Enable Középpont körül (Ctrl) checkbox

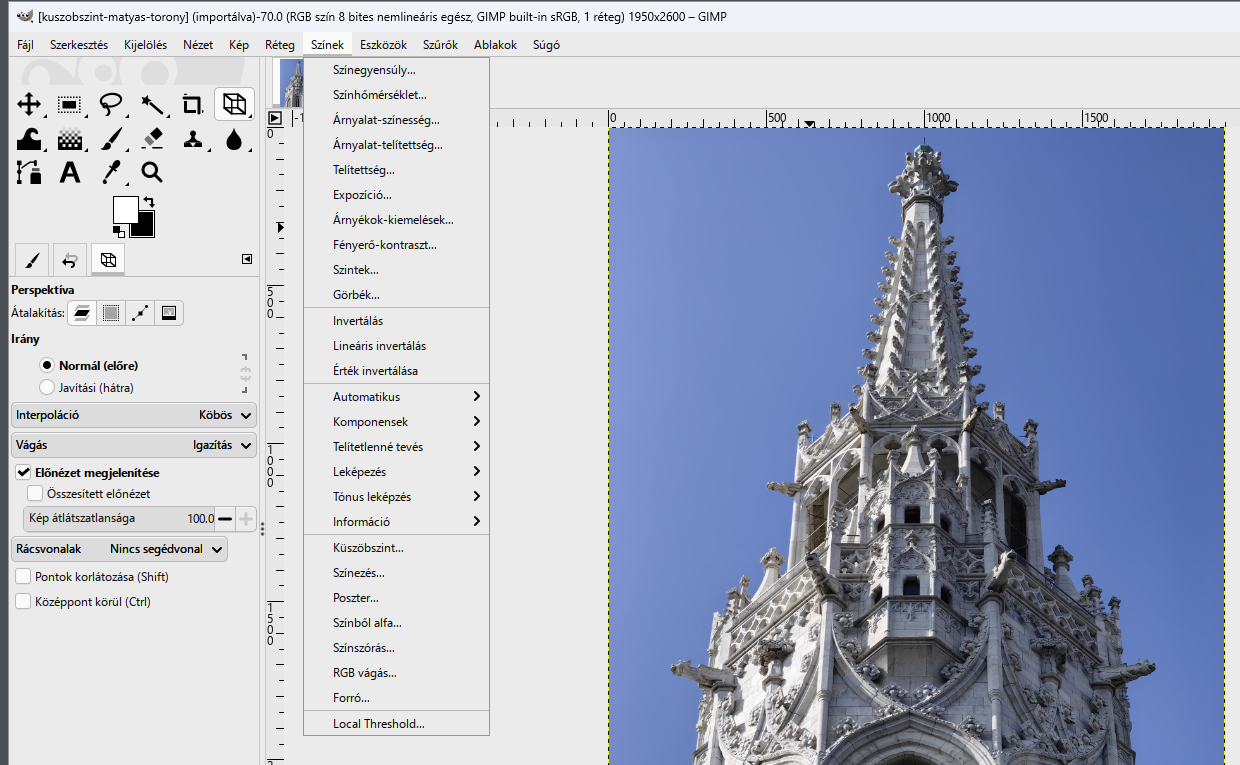tap(23, 602)
